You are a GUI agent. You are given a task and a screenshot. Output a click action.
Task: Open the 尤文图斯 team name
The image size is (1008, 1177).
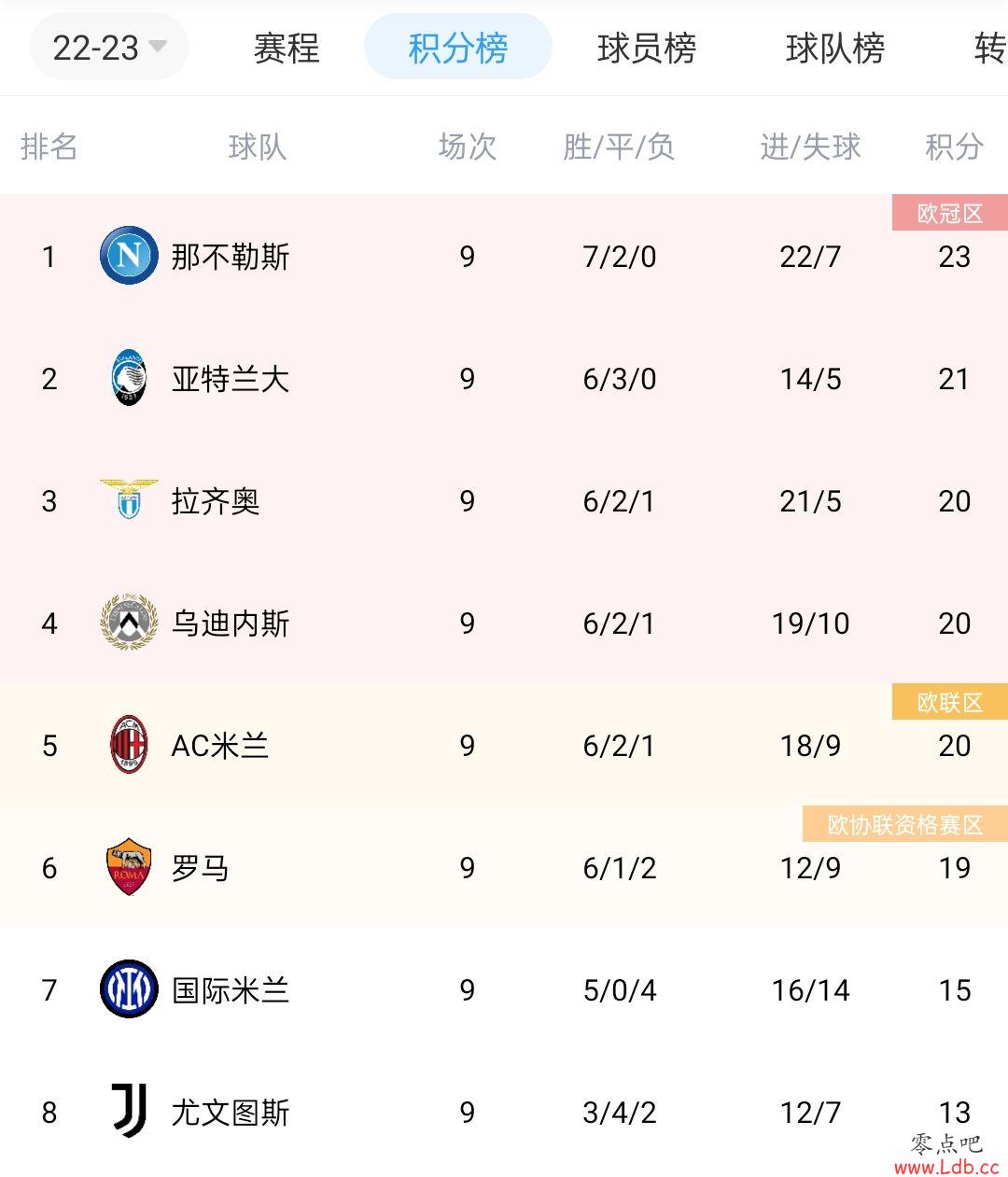pyautogui.click(x=231, y=1112)
